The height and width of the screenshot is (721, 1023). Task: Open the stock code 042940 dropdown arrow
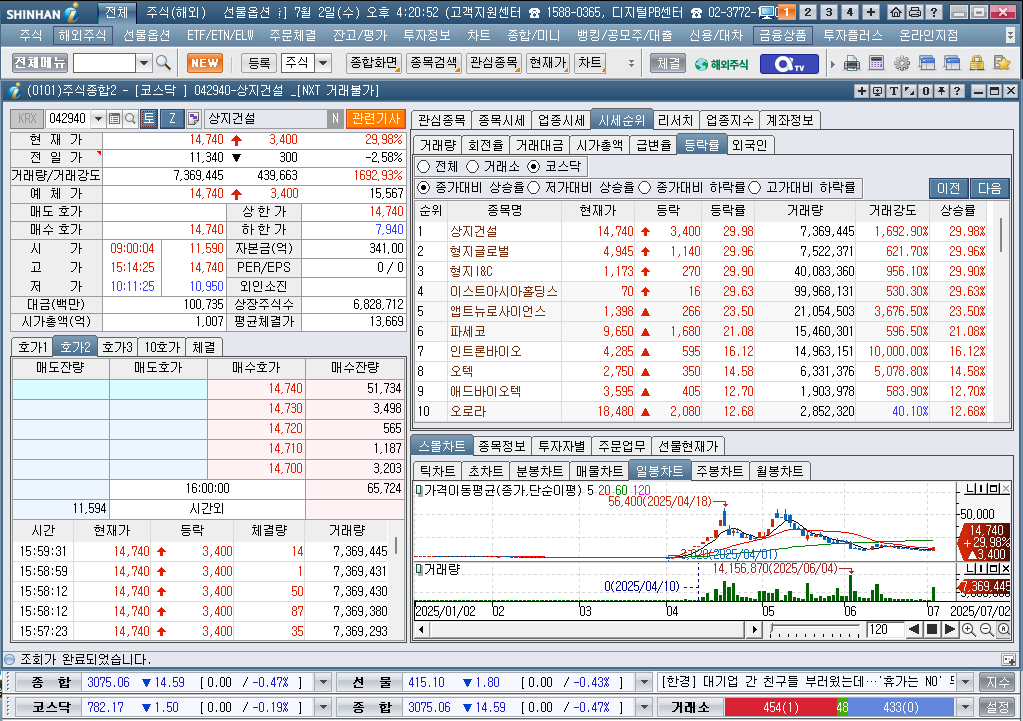pyautogui.click(x=98, y=119)
